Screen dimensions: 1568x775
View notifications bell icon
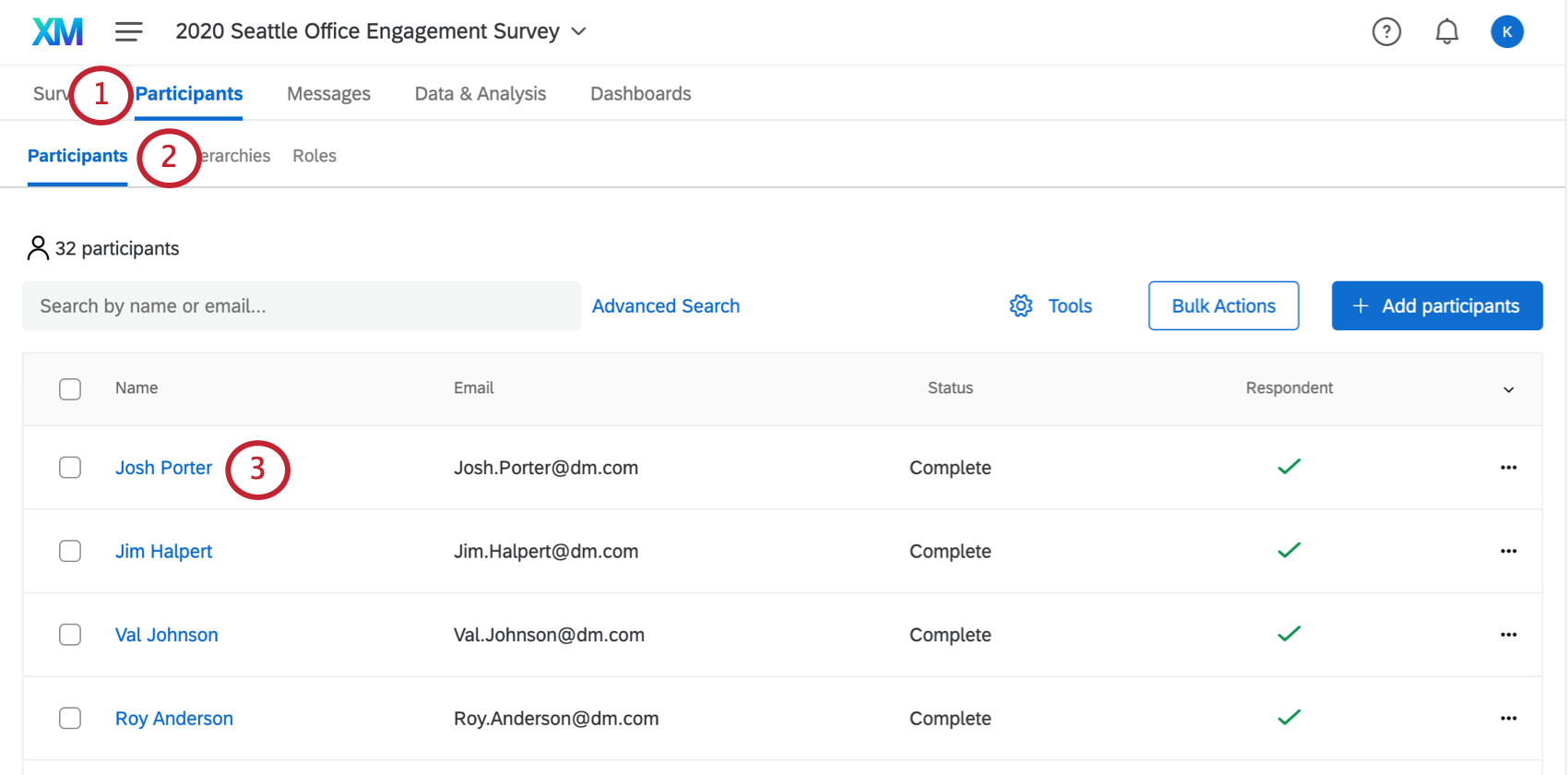click(1446, 31)
